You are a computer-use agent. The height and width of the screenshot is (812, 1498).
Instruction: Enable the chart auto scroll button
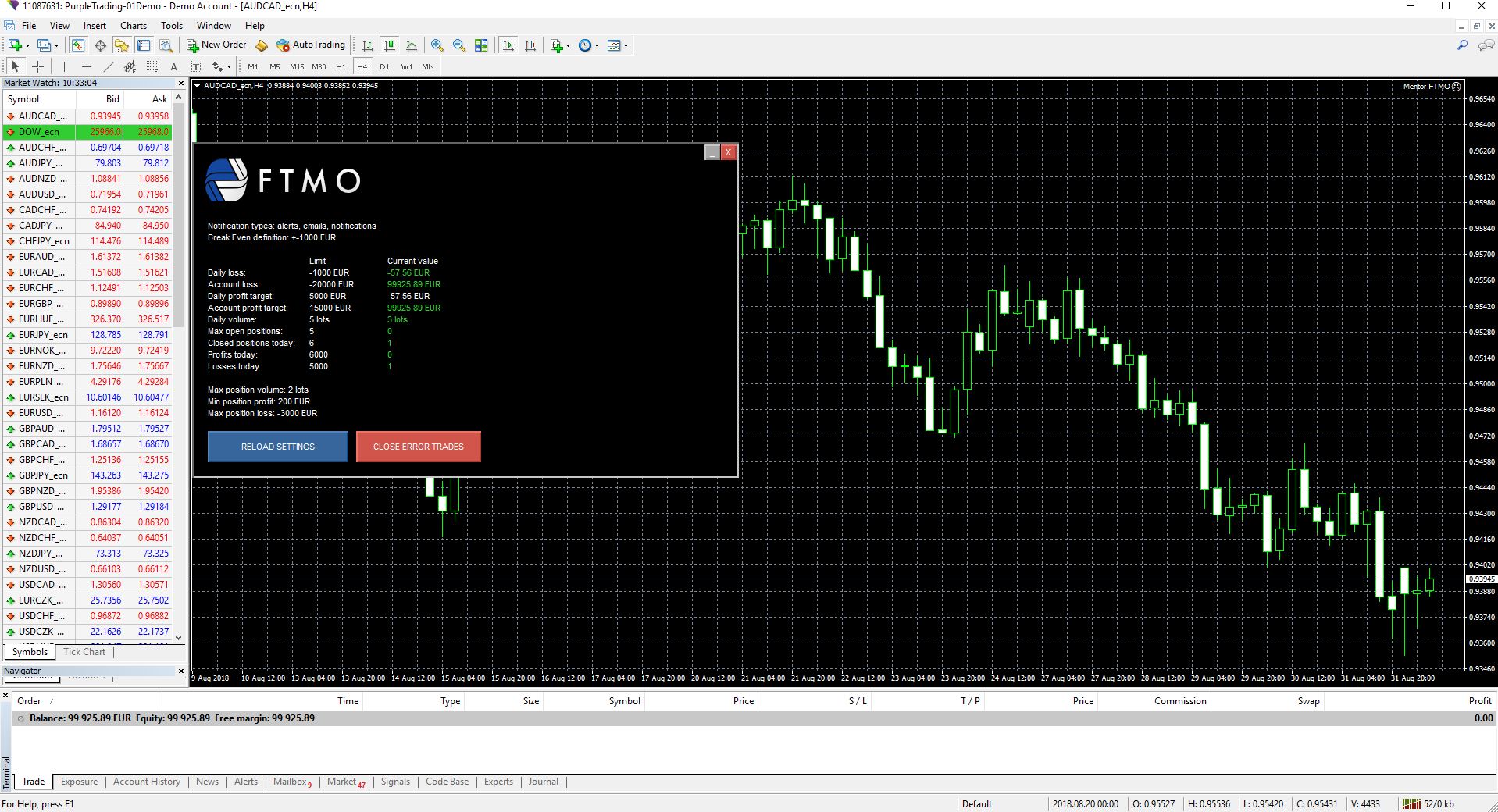tap(508, 45)
